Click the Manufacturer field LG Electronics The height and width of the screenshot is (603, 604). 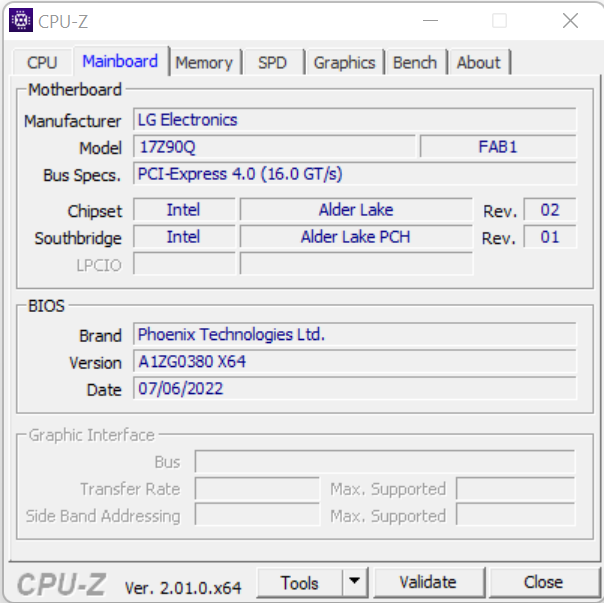click(355, 119)
